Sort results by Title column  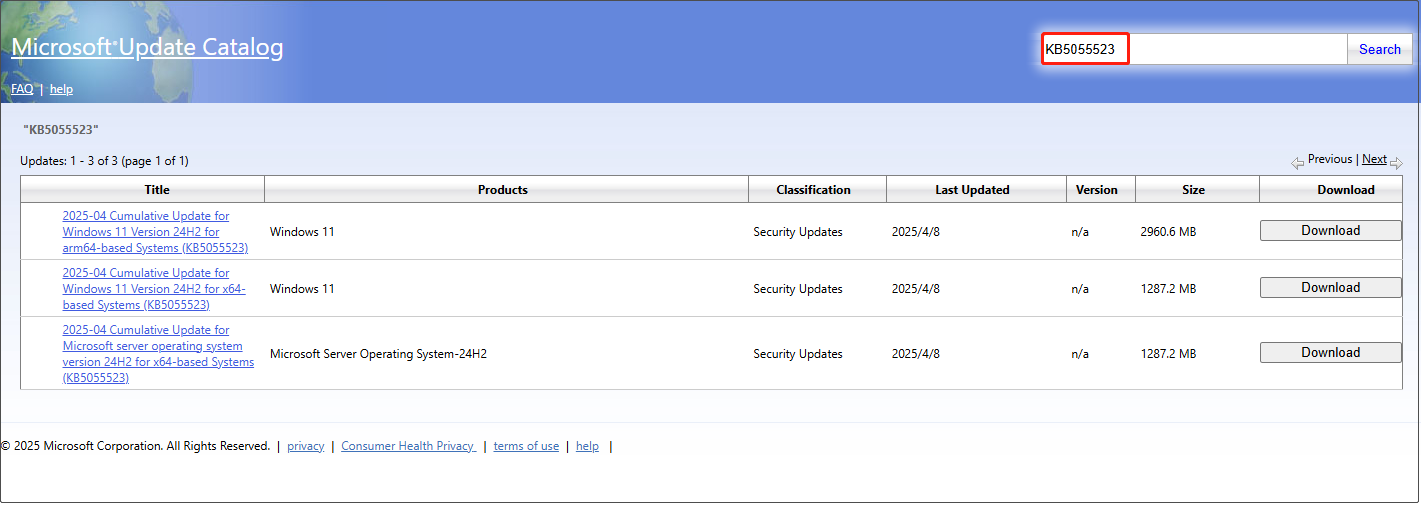click(x=157, y=189)
